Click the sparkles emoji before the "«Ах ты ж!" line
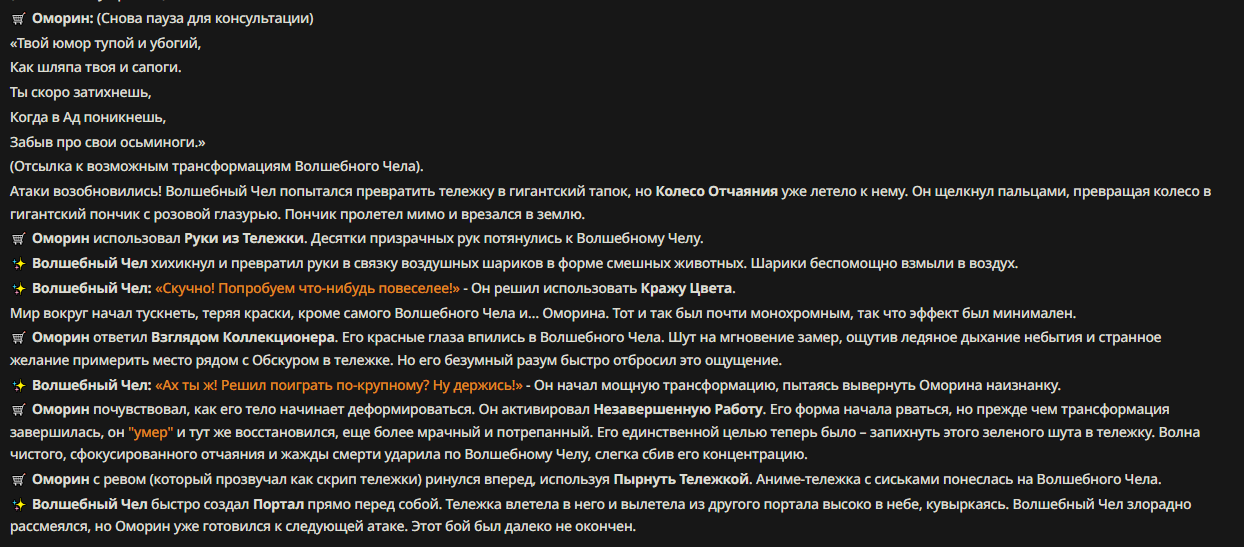Image resolution: width=1244 pixels, height=547 pixels. (x=18, y=385)
